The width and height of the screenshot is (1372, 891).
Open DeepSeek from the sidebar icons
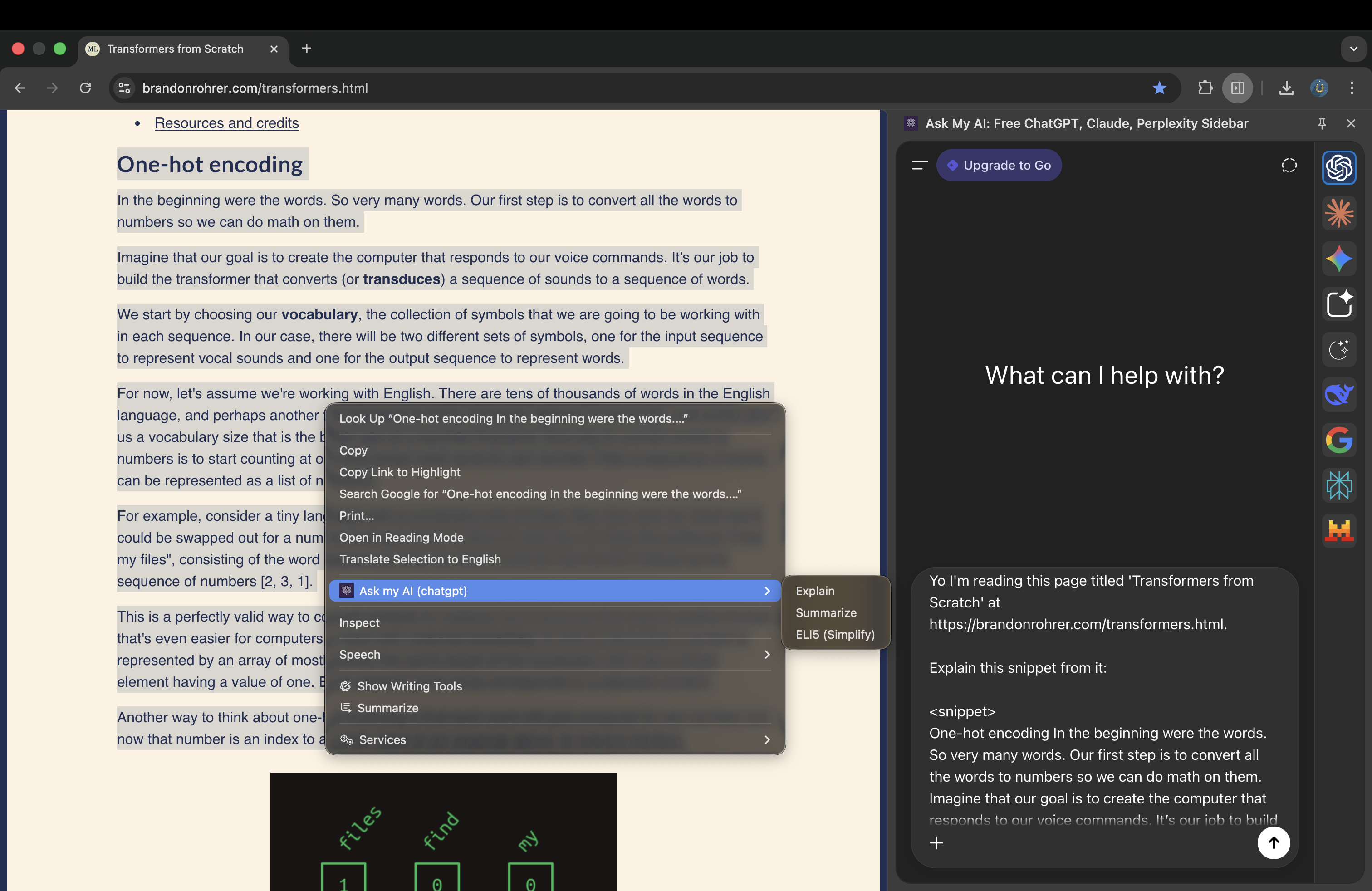click(x=1339, y=395)
